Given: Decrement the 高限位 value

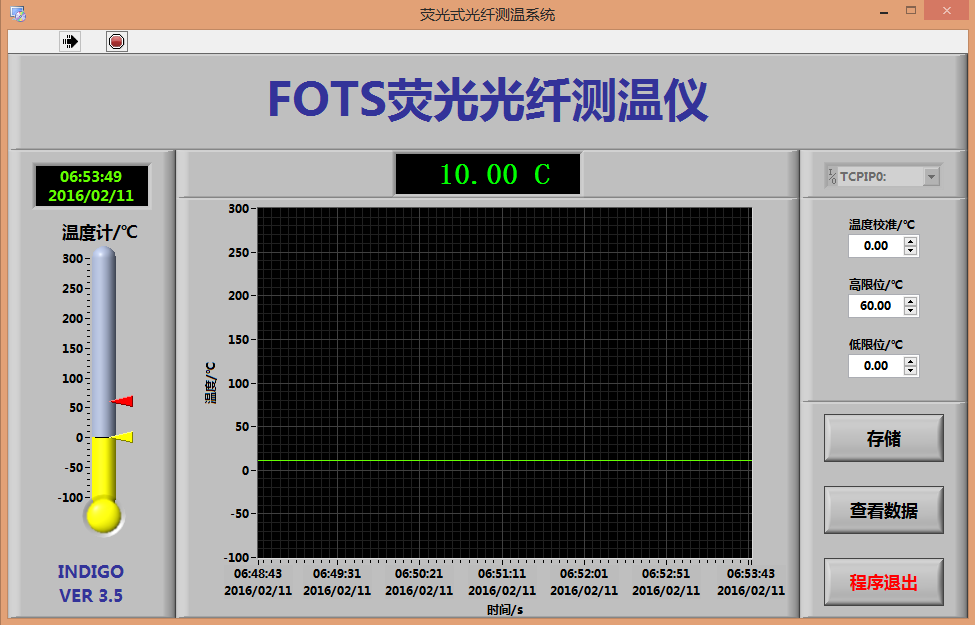Looking at the screenshot, I should click(911, 311).
